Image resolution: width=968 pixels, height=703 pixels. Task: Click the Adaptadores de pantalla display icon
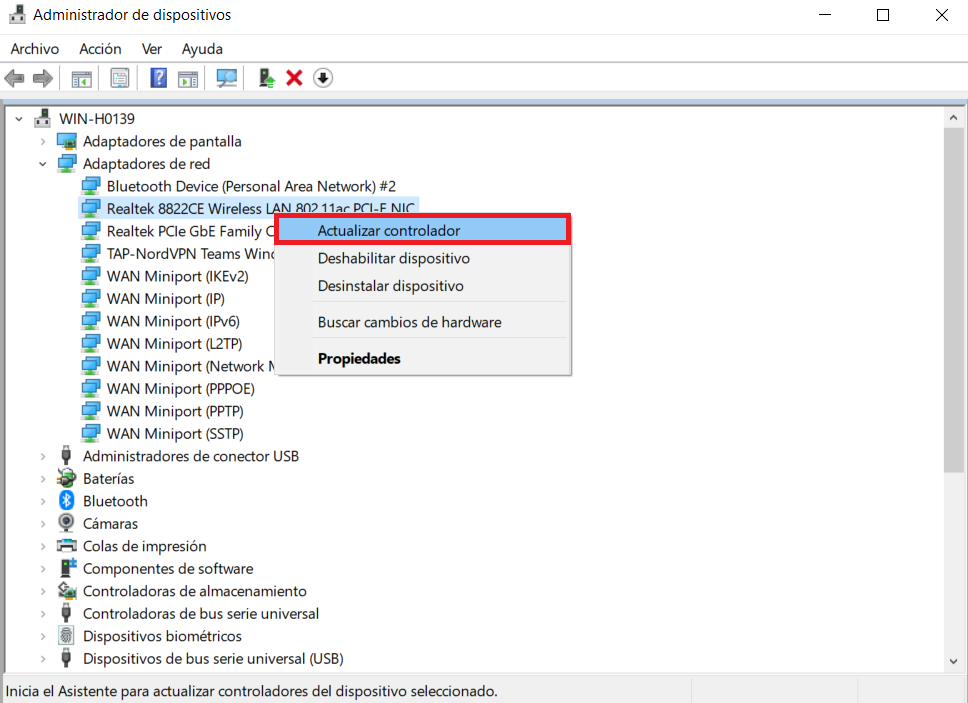(67, 141)
